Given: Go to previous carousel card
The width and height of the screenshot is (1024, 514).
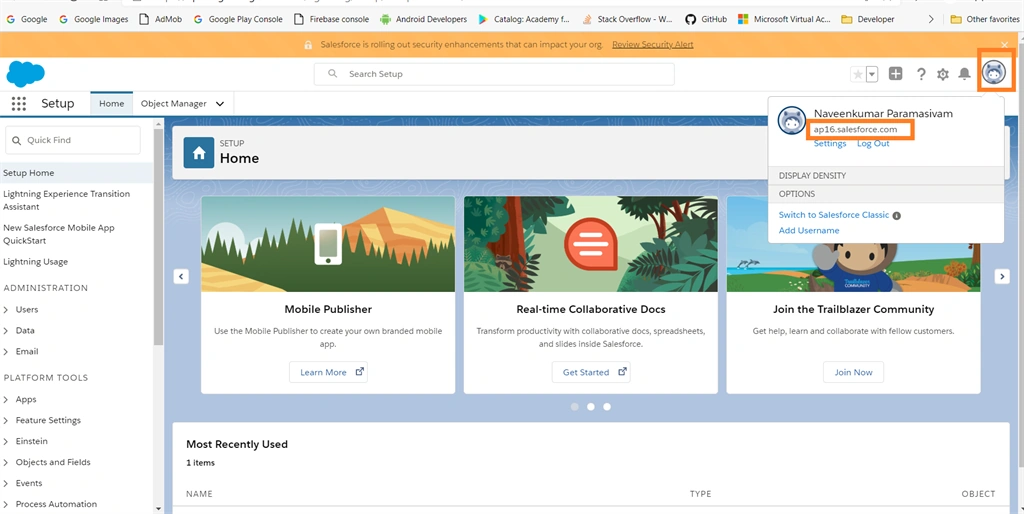Looking at the screenshot, I should pos(181,276).
